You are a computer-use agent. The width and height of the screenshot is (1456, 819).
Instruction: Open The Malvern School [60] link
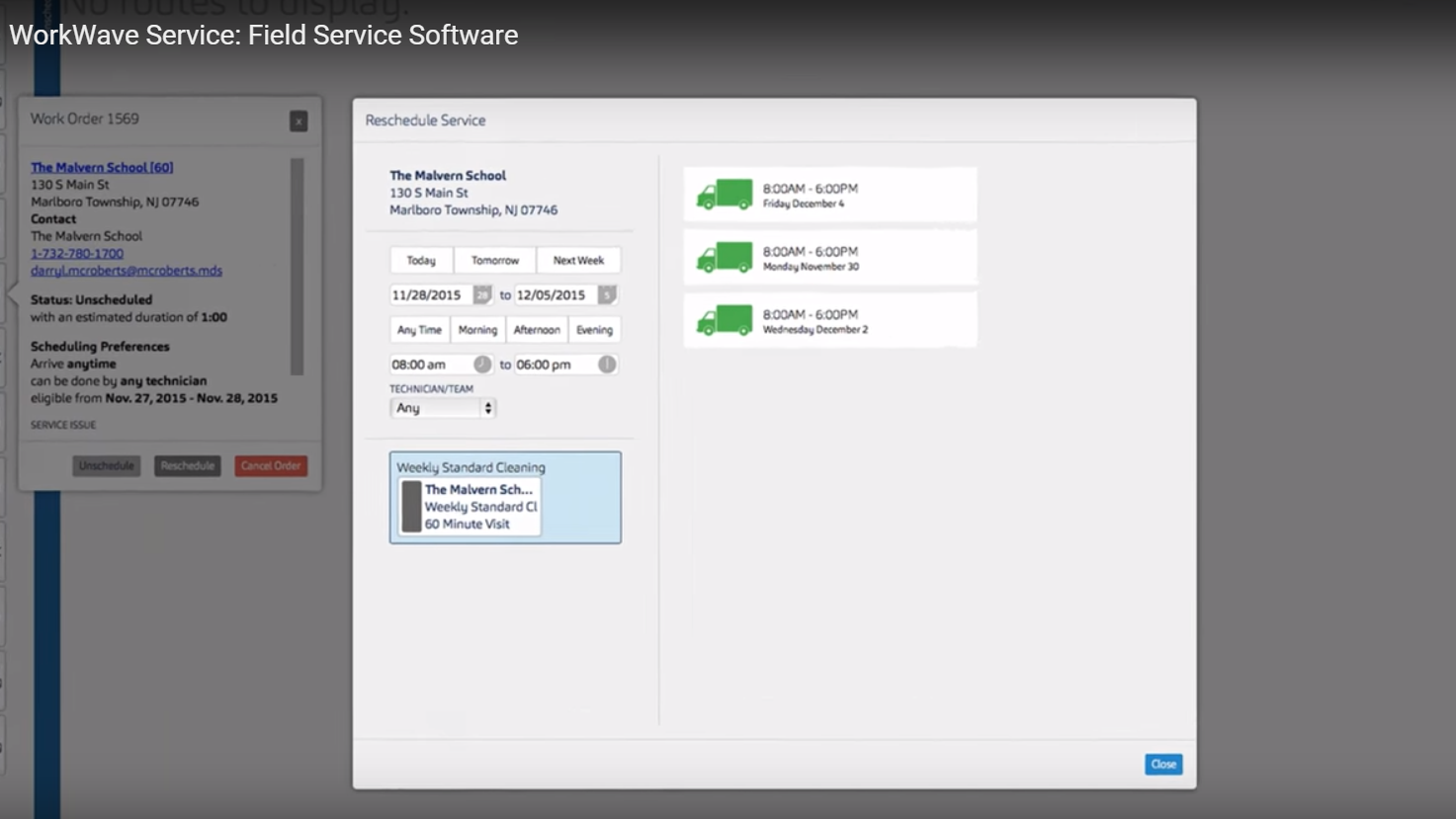[x=102, y=167]
